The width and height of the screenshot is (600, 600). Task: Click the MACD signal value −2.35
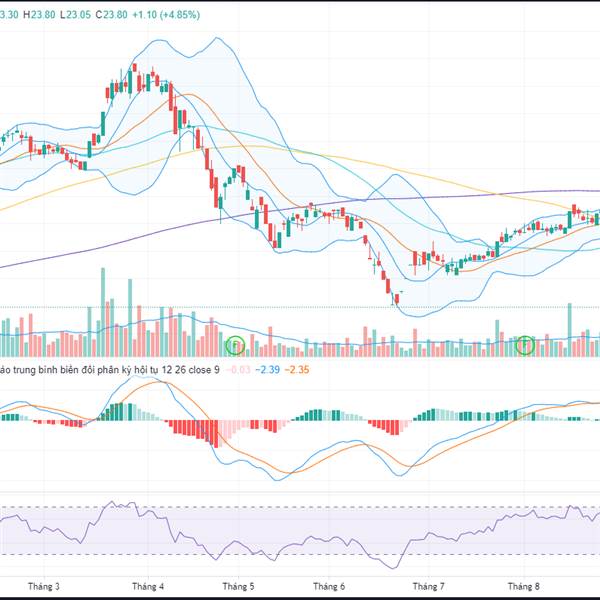[x=297, y=370]
